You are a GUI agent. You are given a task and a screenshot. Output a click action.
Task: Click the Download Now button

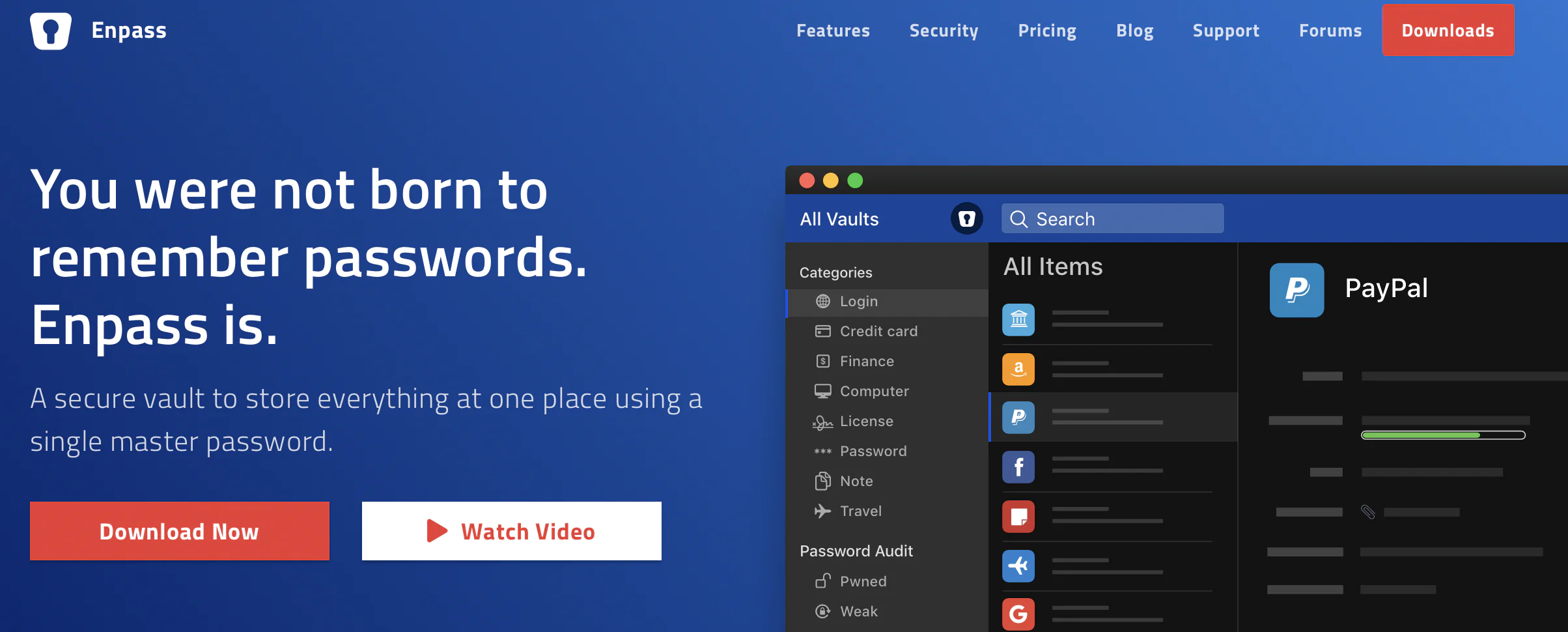(x=180, y=531)
